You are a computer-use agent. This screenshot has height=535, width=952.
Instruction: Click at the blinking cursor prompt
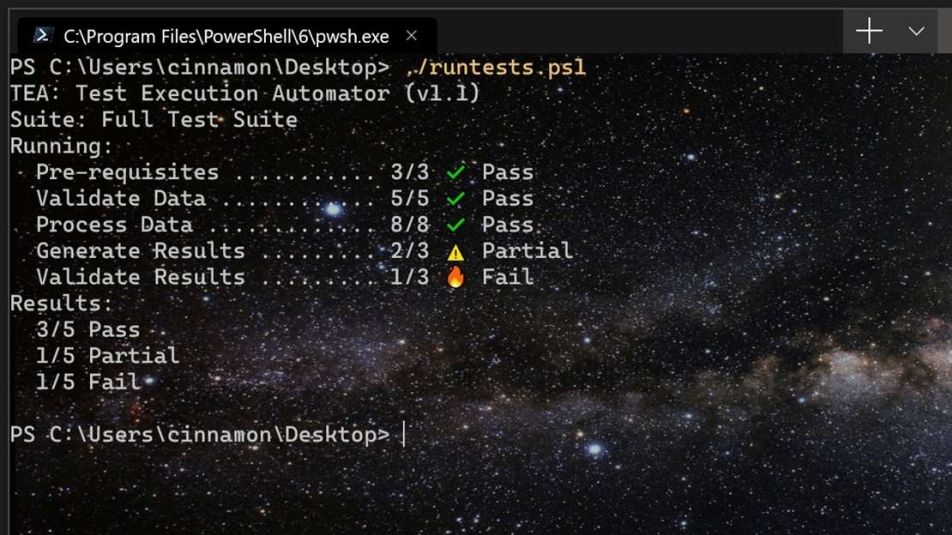(404, 435)
